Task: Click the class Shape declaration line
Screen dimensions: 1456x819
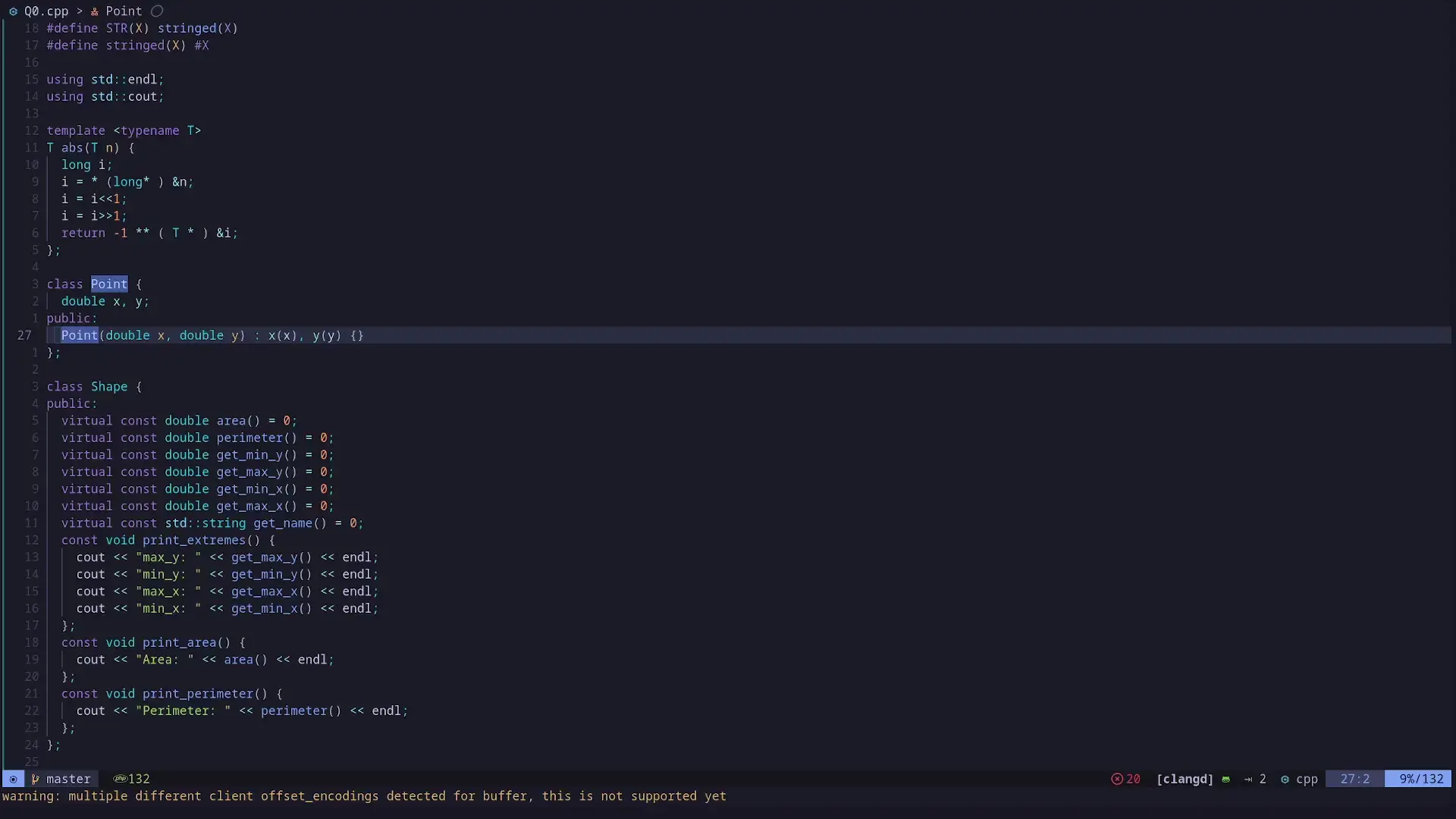Action: coord(94,387)
